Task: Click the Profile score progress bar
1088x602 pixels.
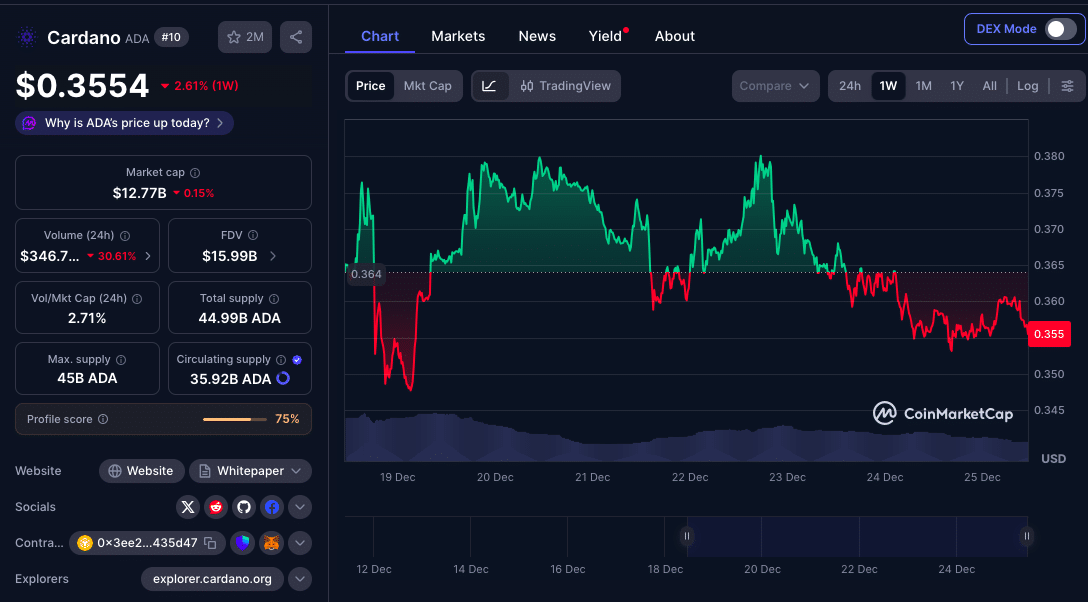Action: click(235, 419)
